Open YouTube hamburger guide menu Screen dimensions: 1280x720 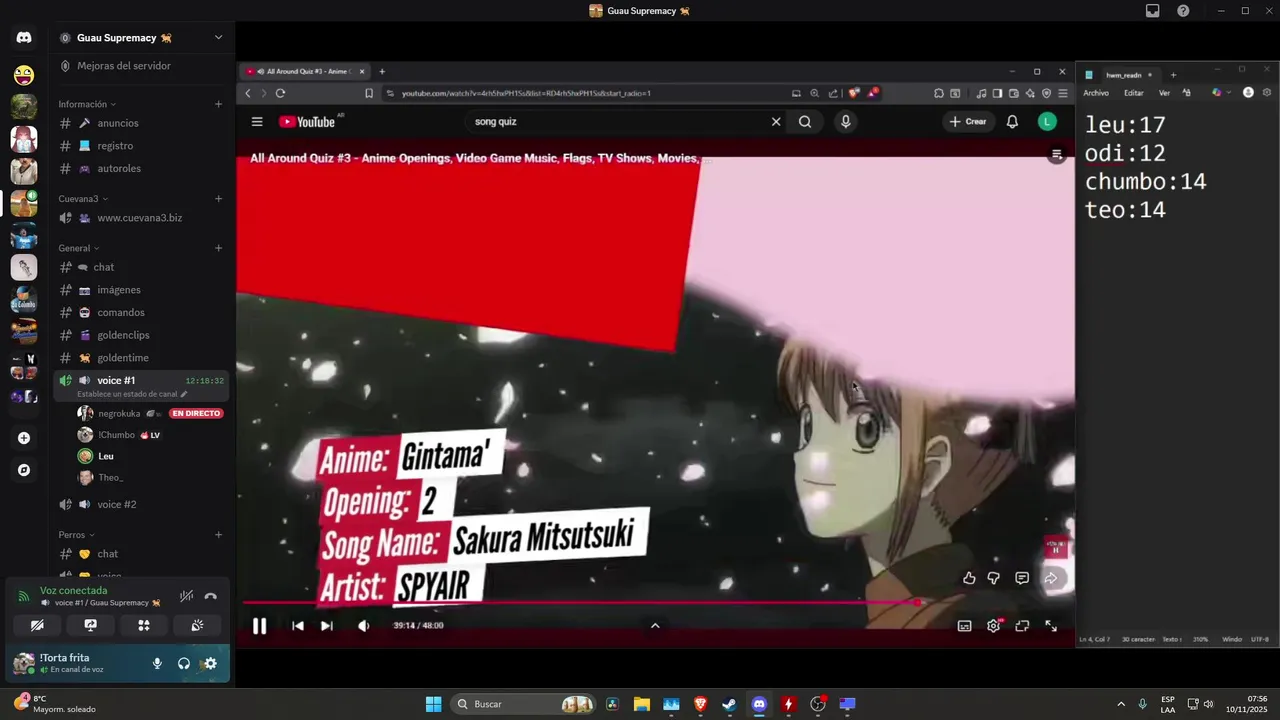pyautogui.click(x=257, y=122)
